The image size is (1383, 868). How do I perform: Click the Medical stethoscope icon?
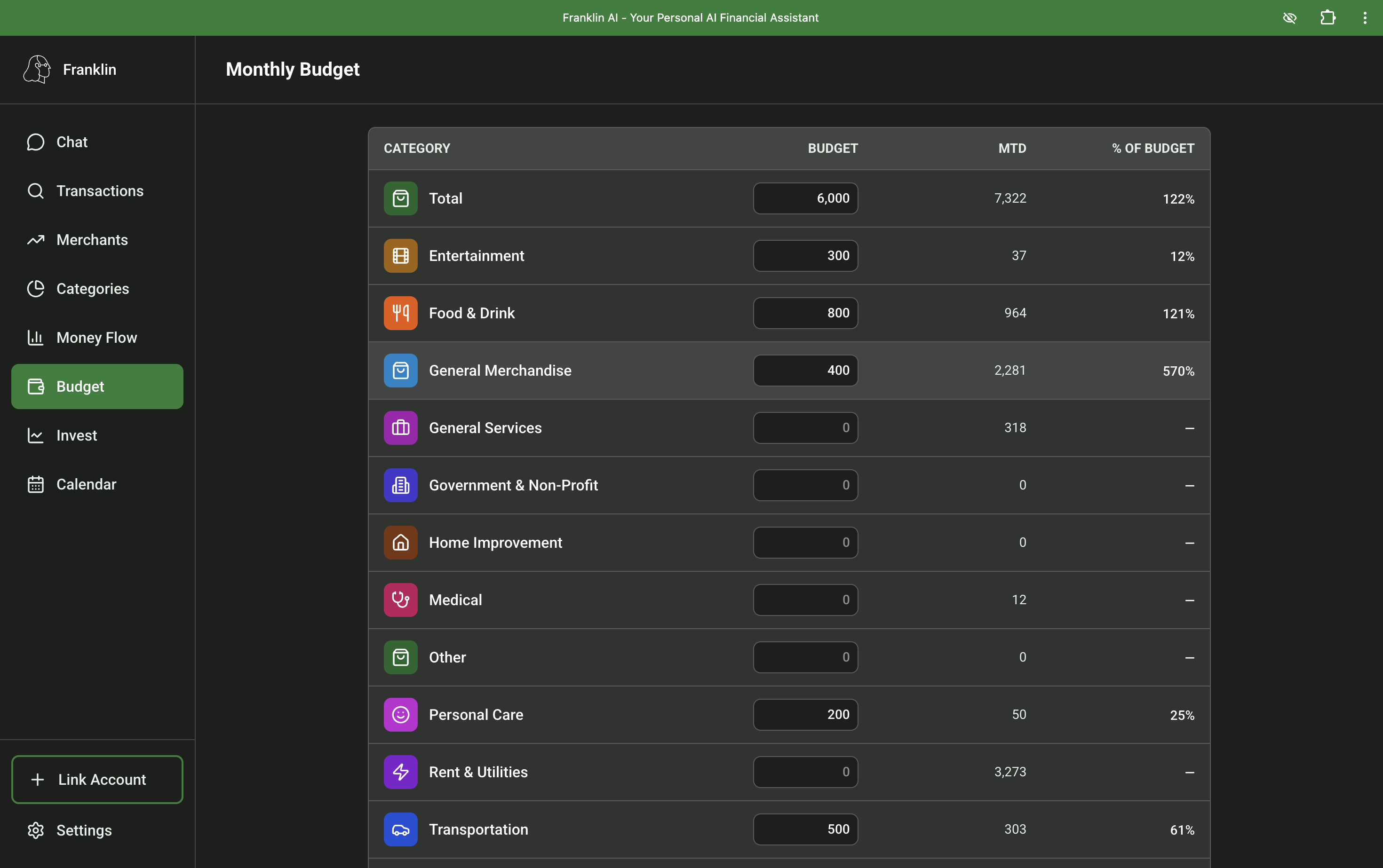(400, 600)
